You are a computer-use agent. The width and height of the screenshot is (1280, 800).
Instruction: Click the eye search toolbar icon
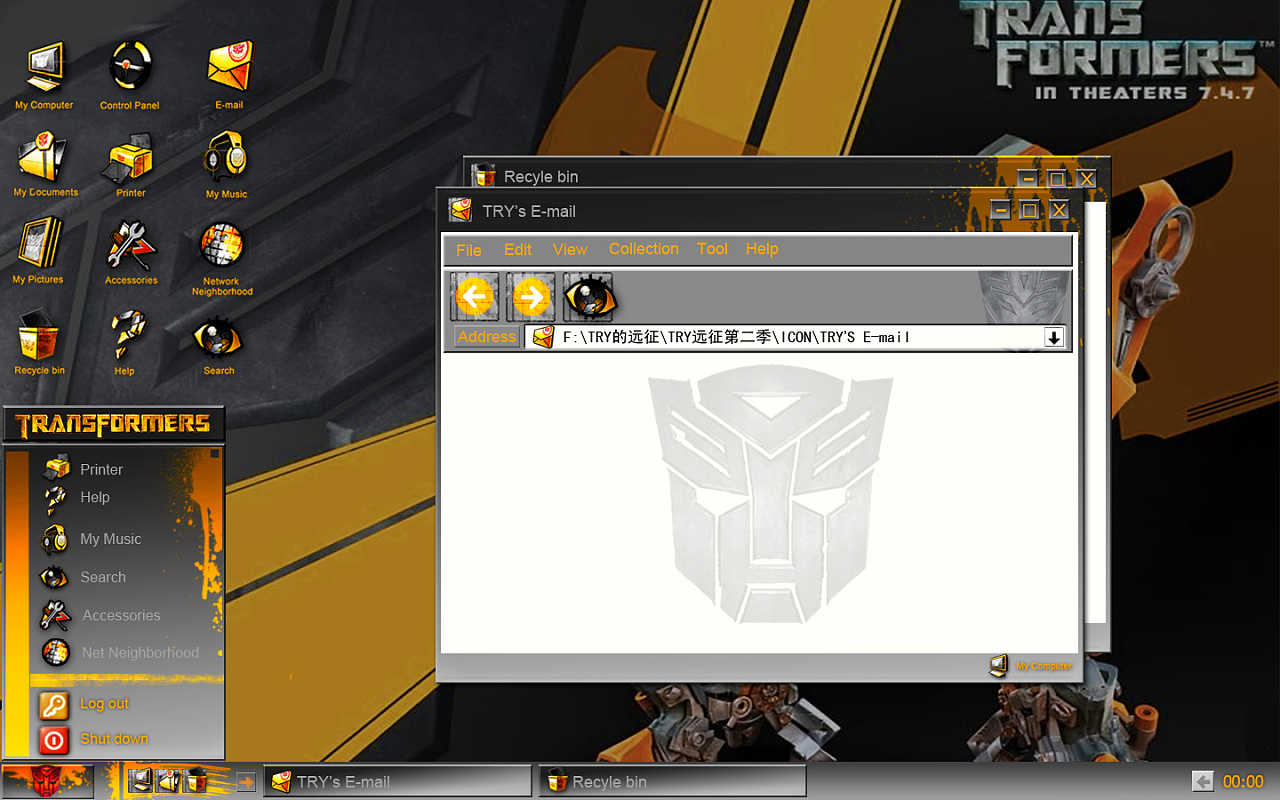[589, 297]
